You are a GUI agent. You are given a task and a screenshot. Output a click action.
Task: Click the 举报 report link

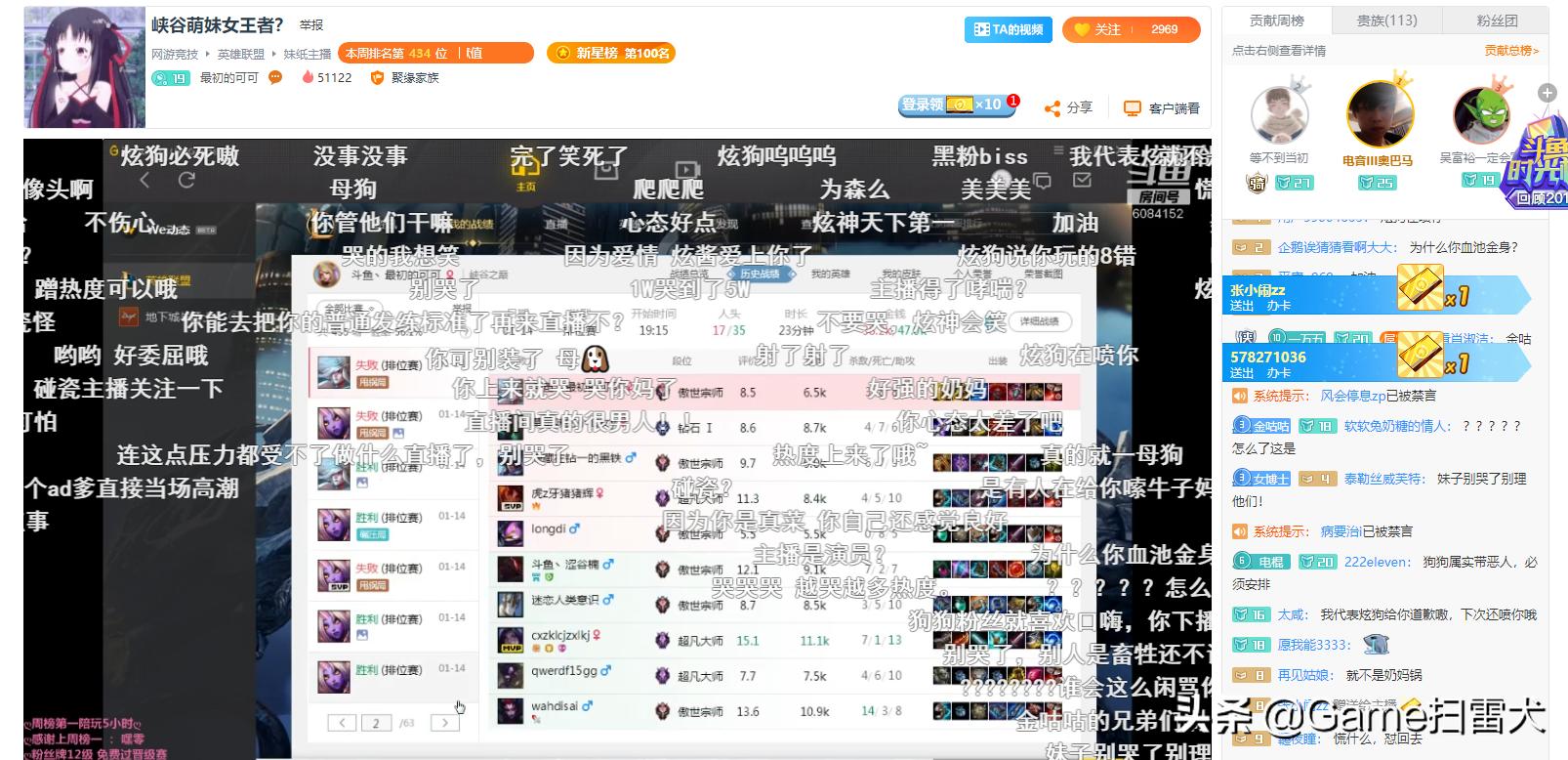[311, 24]
